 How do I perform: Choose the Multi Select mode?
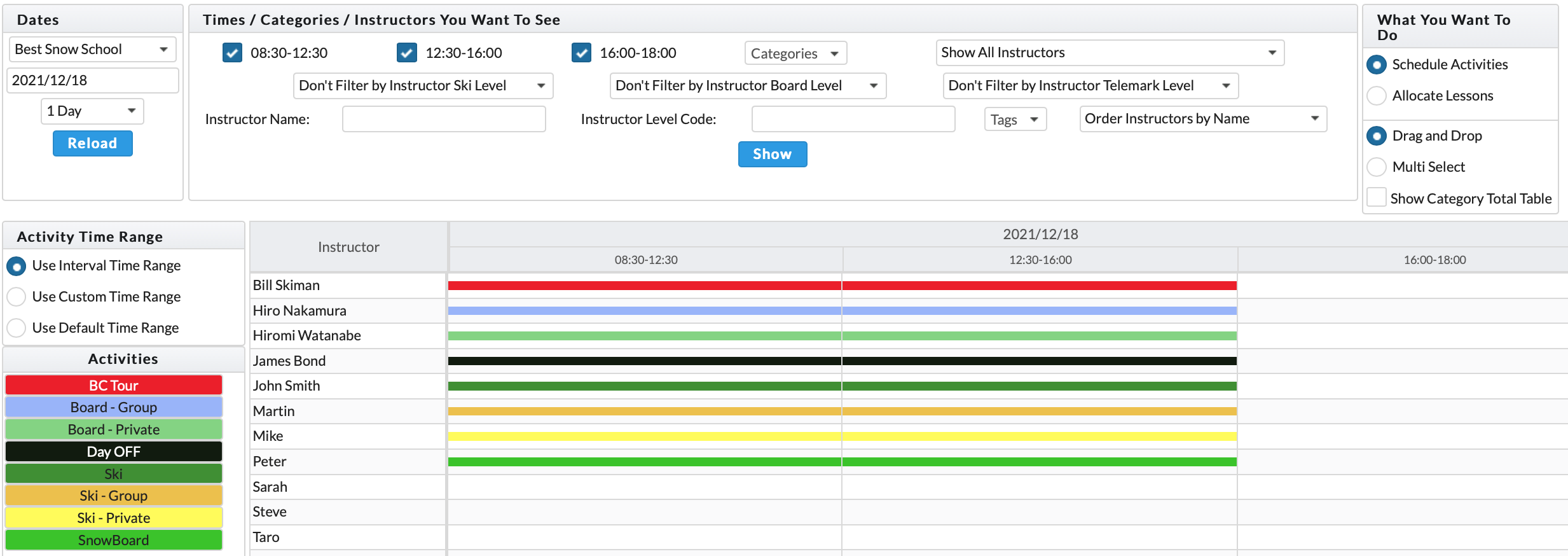tap(1377, 167)
